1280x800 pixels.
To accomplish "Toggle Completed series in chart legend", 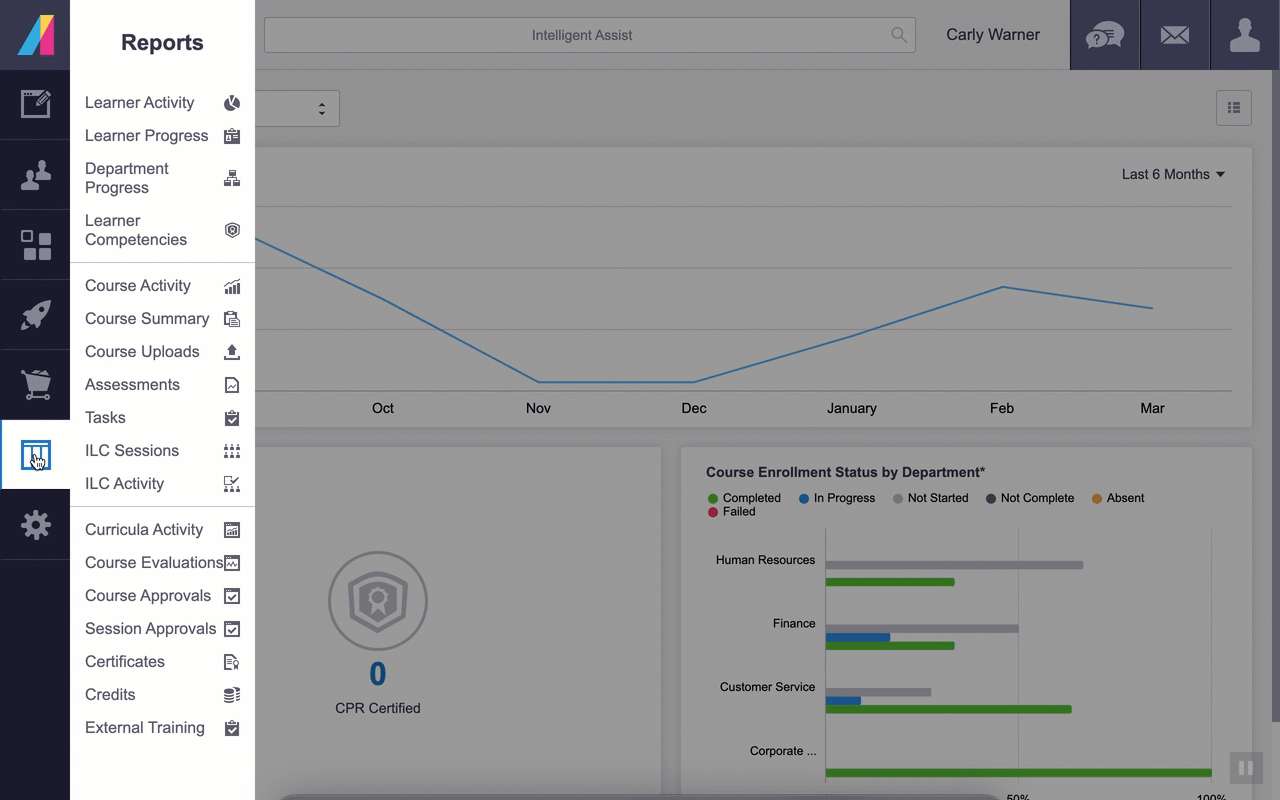I will (x=744, y=498).
